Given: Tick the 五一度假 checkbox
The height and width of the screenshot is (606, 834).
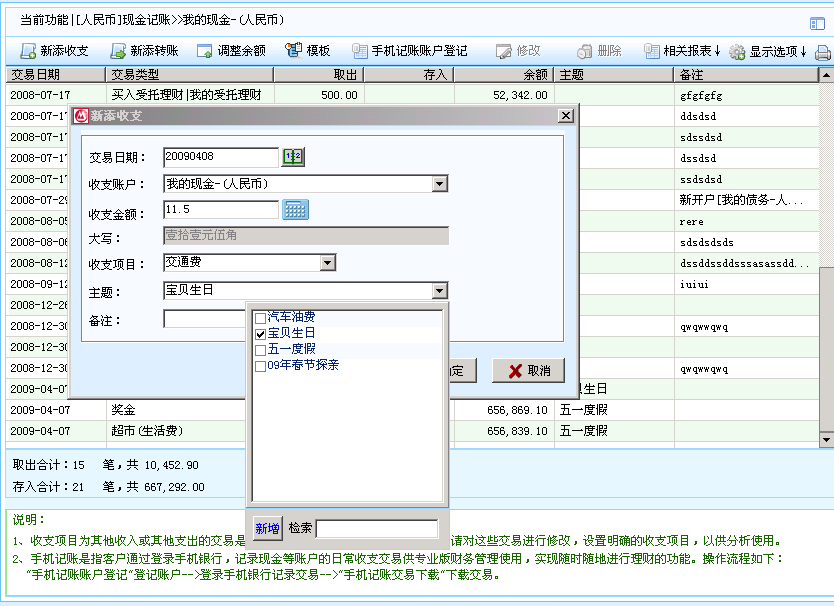Looking at the screenshot, I should (261, 350).
